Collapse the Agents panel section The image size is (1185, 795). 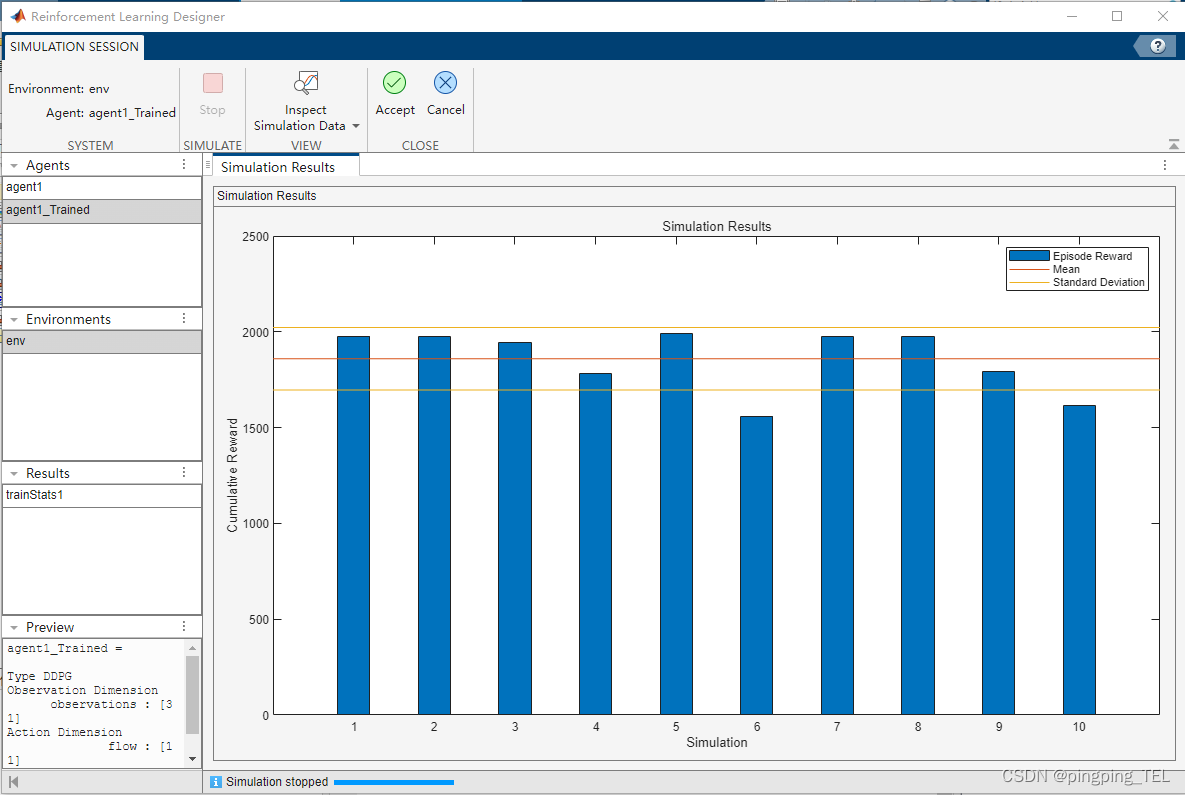tap(14, 166)
